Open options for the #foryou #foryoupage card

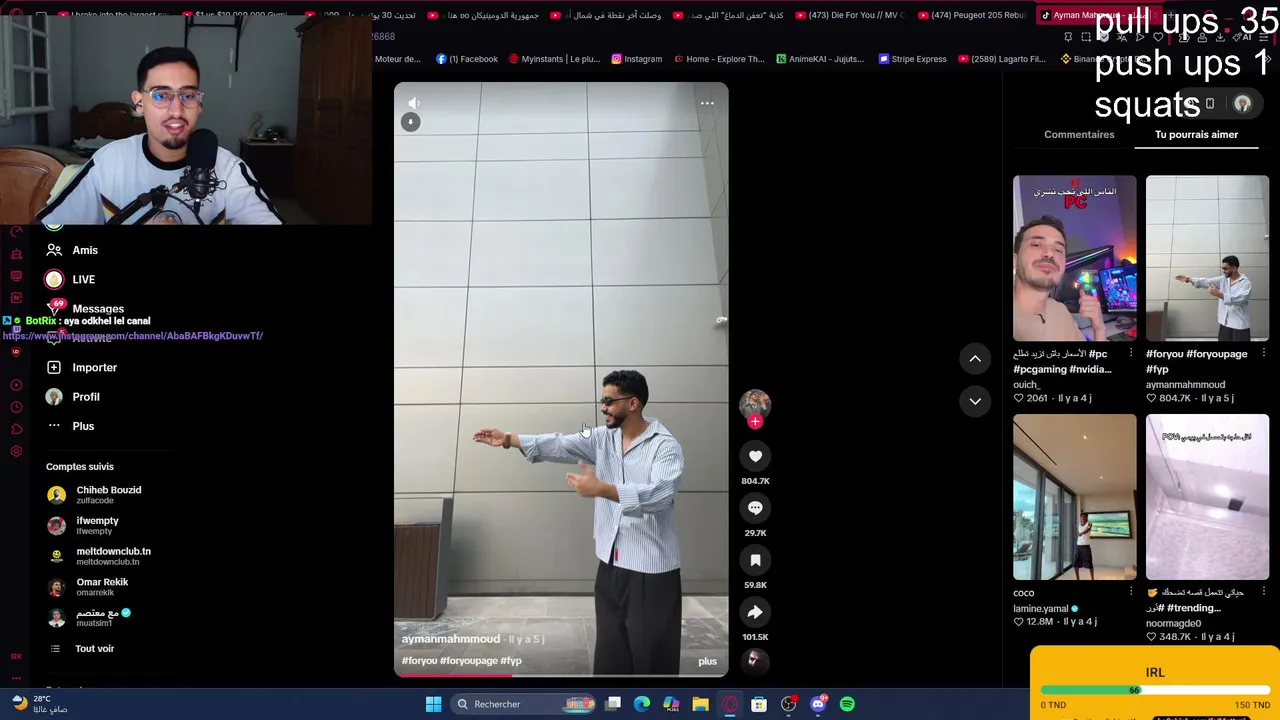[x=1264, y=353]
